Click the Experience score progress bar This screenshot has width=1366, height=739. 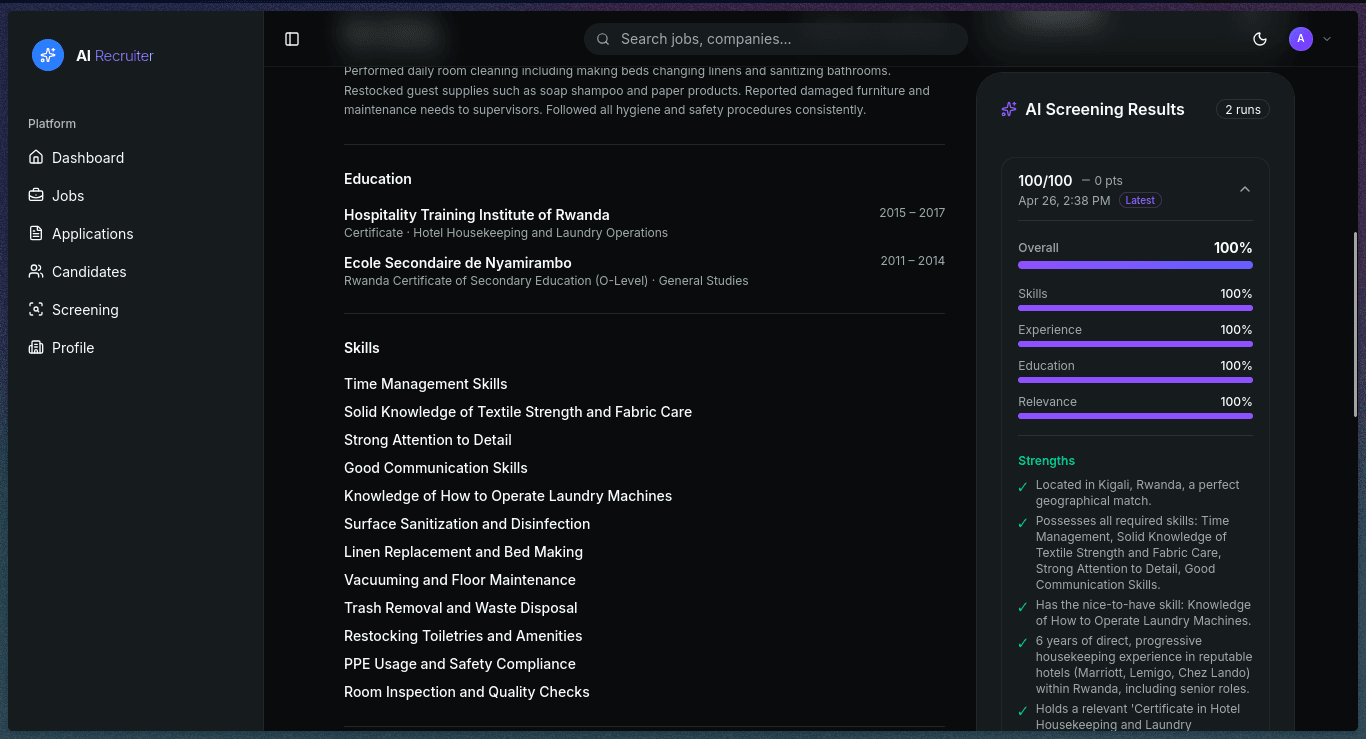coord(1135,344)
